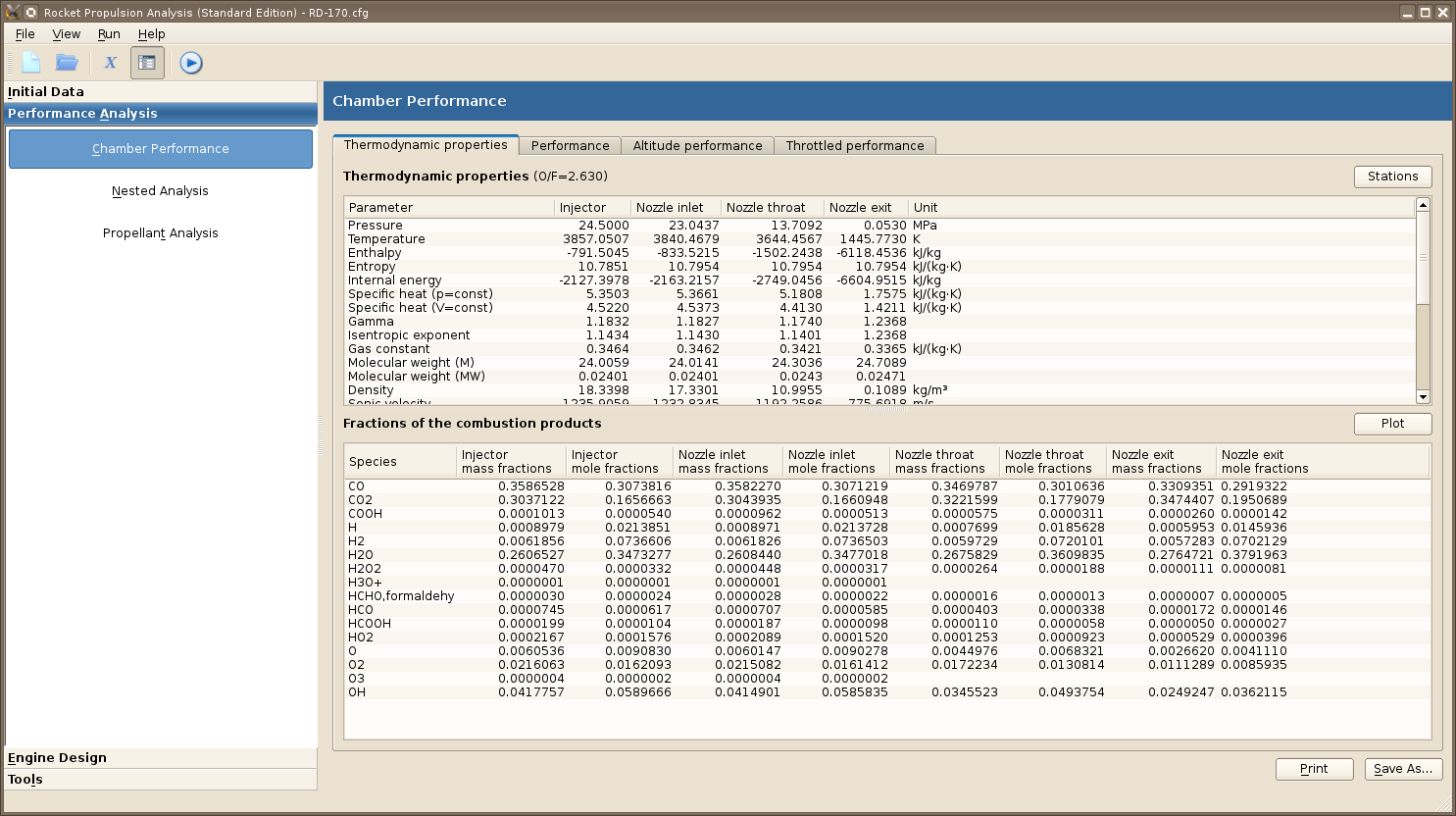Click thermodynamic table scroll up arrow

pyautogui.click(x=1423, y=204)
